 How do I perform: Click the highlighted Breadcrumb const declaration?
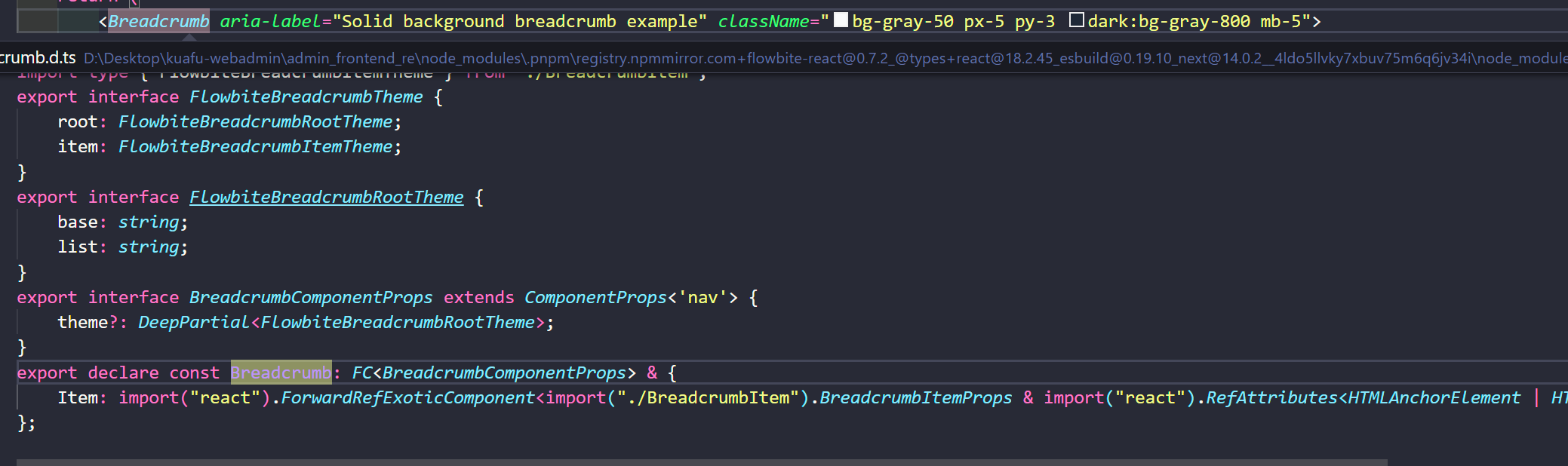(x=281, y=373)
